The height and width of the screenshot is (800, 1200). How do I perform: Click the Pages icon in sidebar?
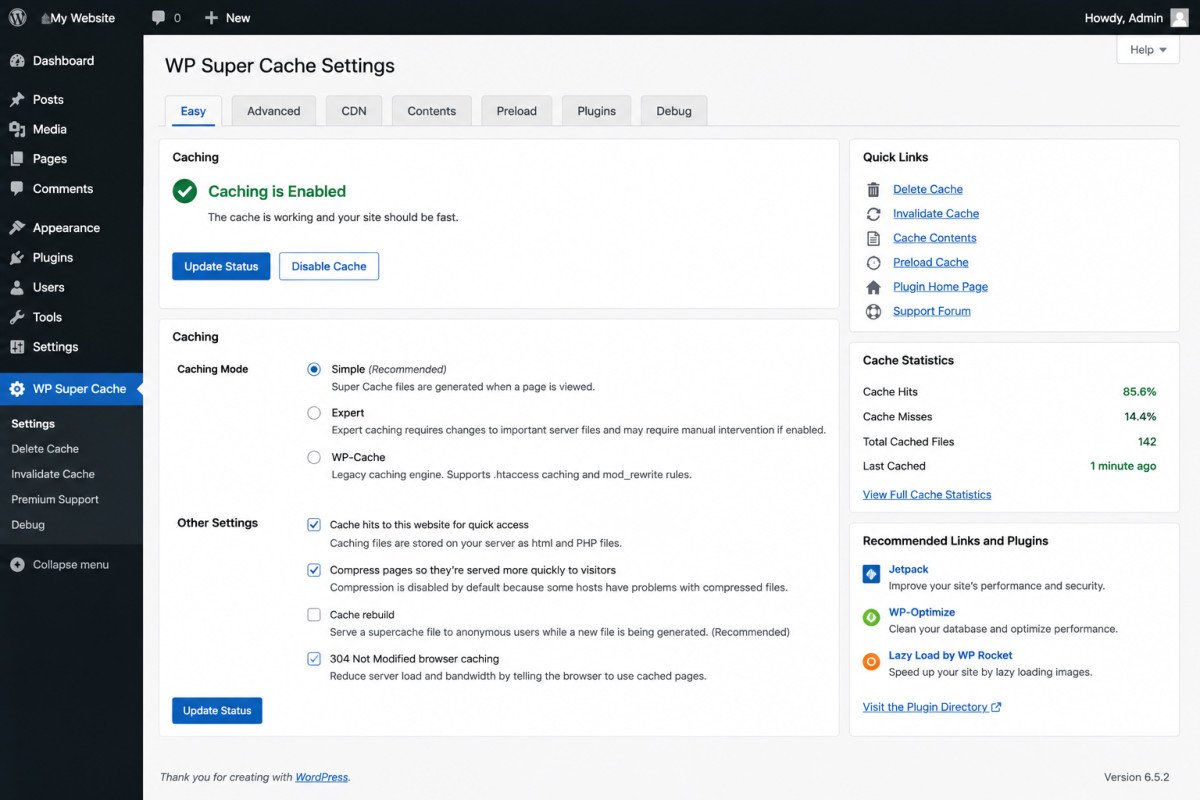(17, 159)
